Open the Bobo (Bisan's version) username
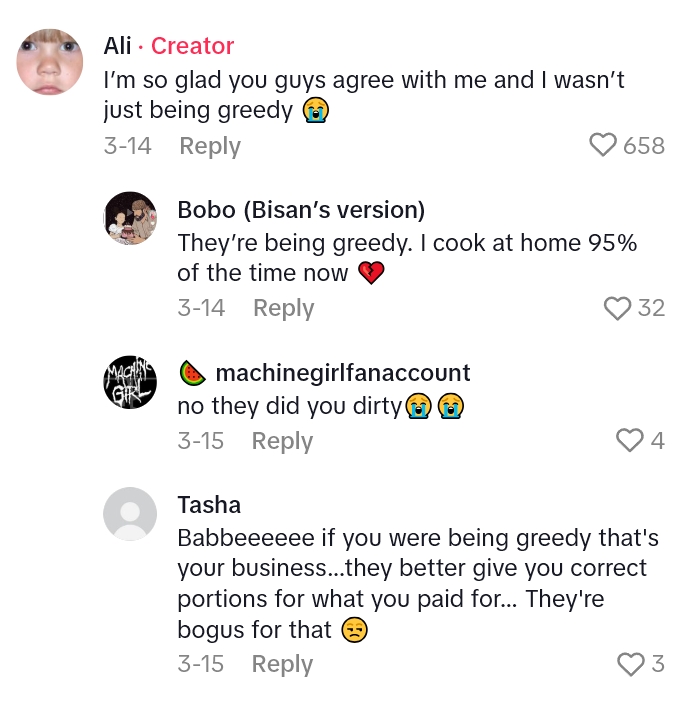The image size is (674, 708). pyautogui.click(x=301, y=210)
